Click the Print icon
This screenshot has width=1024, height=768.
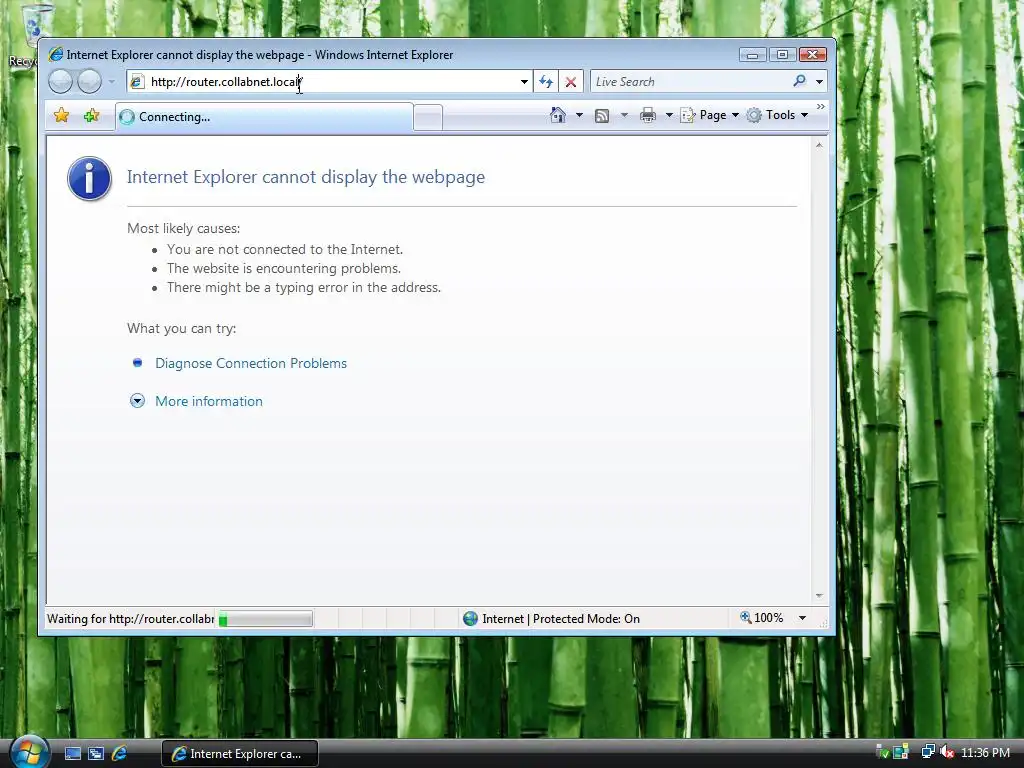(x=648, y=115)
